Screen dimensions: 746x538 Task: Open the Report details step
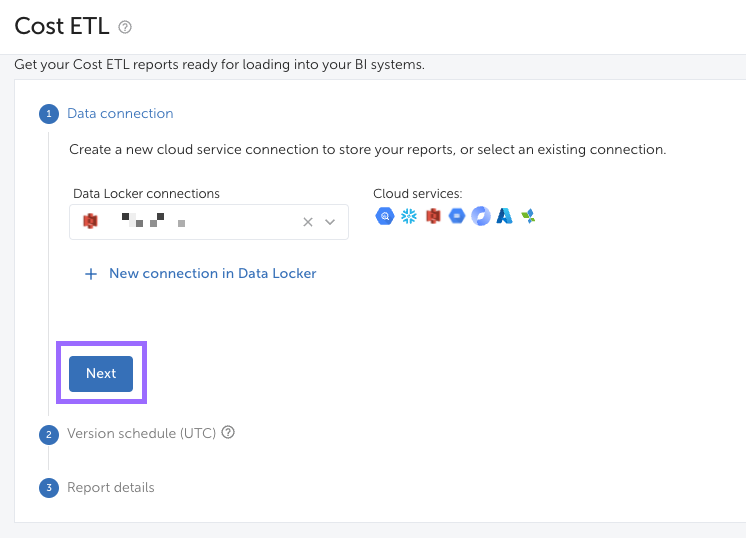click(111, 488)
